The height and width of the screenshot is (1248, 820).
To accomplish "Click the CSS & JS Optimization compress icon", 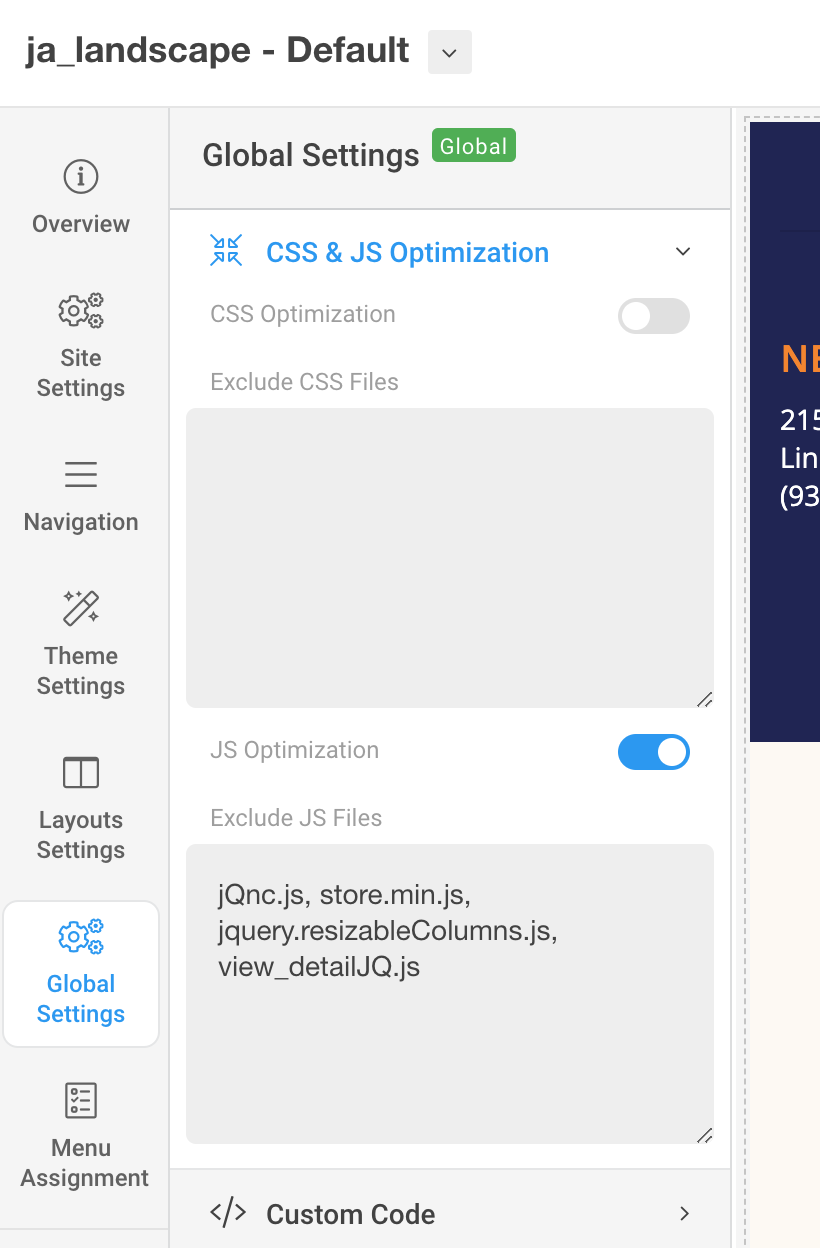I will (226, 251).
